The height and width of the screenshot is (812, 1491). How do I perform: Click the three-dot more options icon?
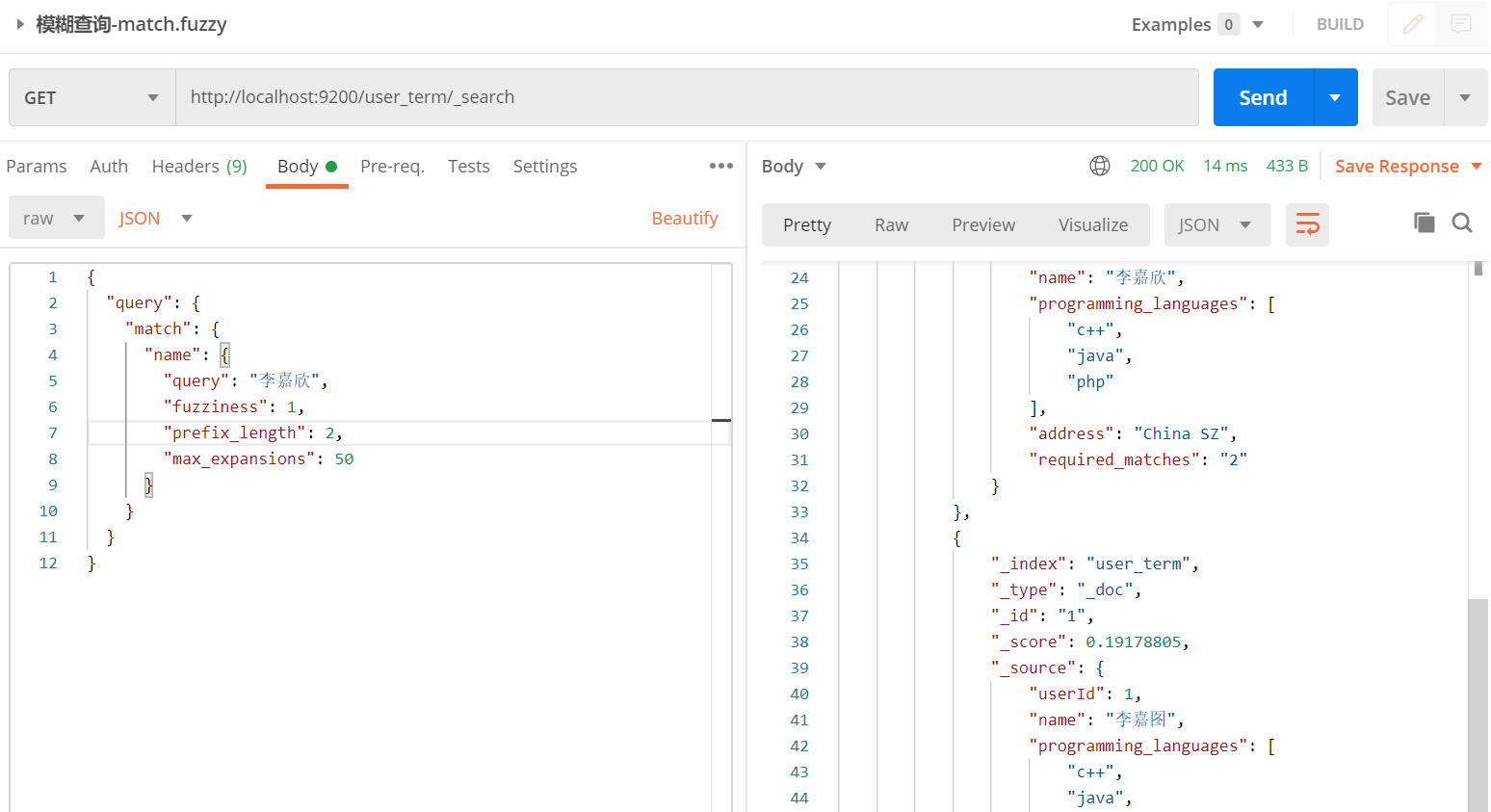coord(721,166)
